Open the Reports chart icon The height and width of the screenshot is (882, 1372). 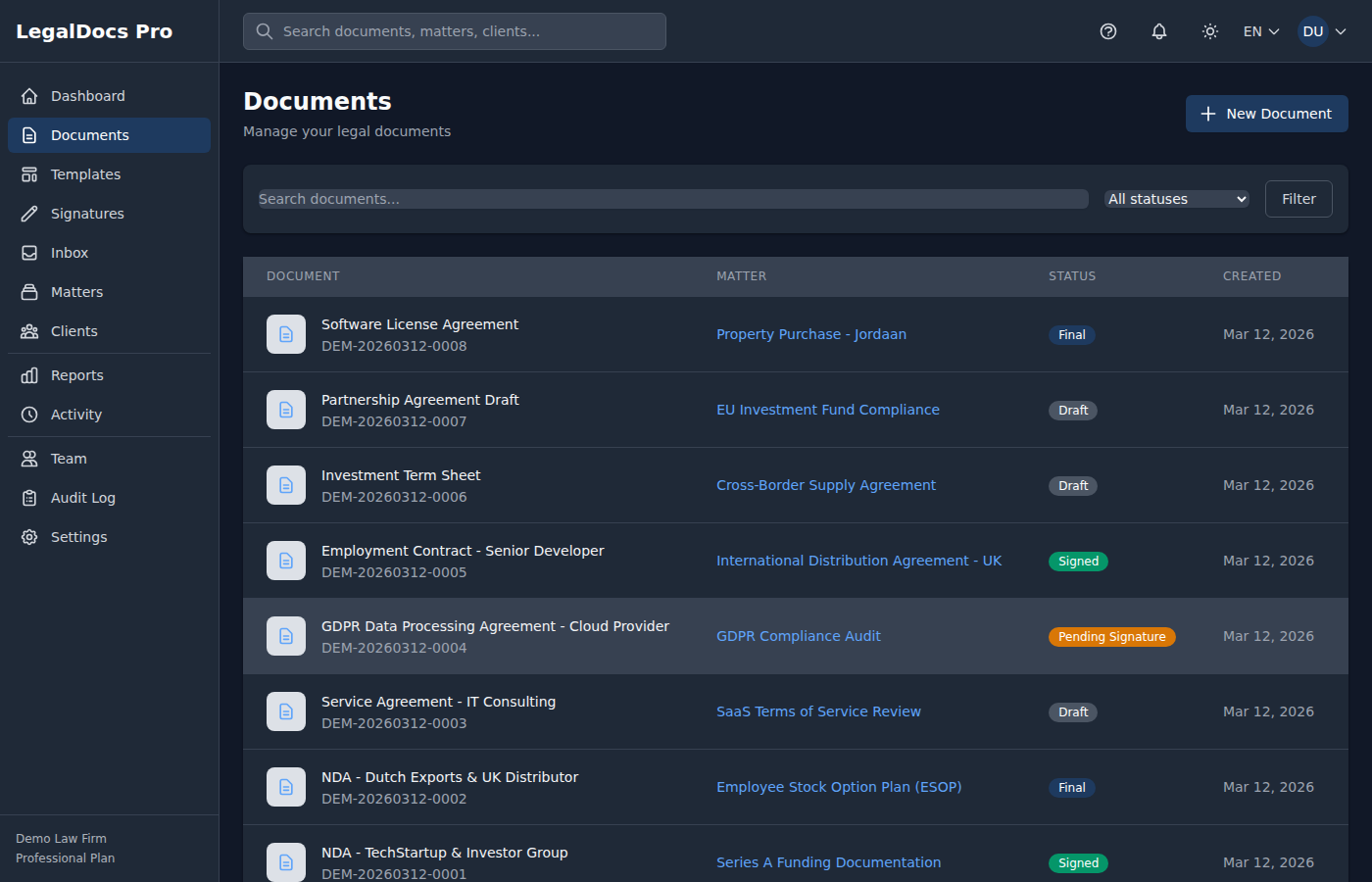click(x=29, y=375)
